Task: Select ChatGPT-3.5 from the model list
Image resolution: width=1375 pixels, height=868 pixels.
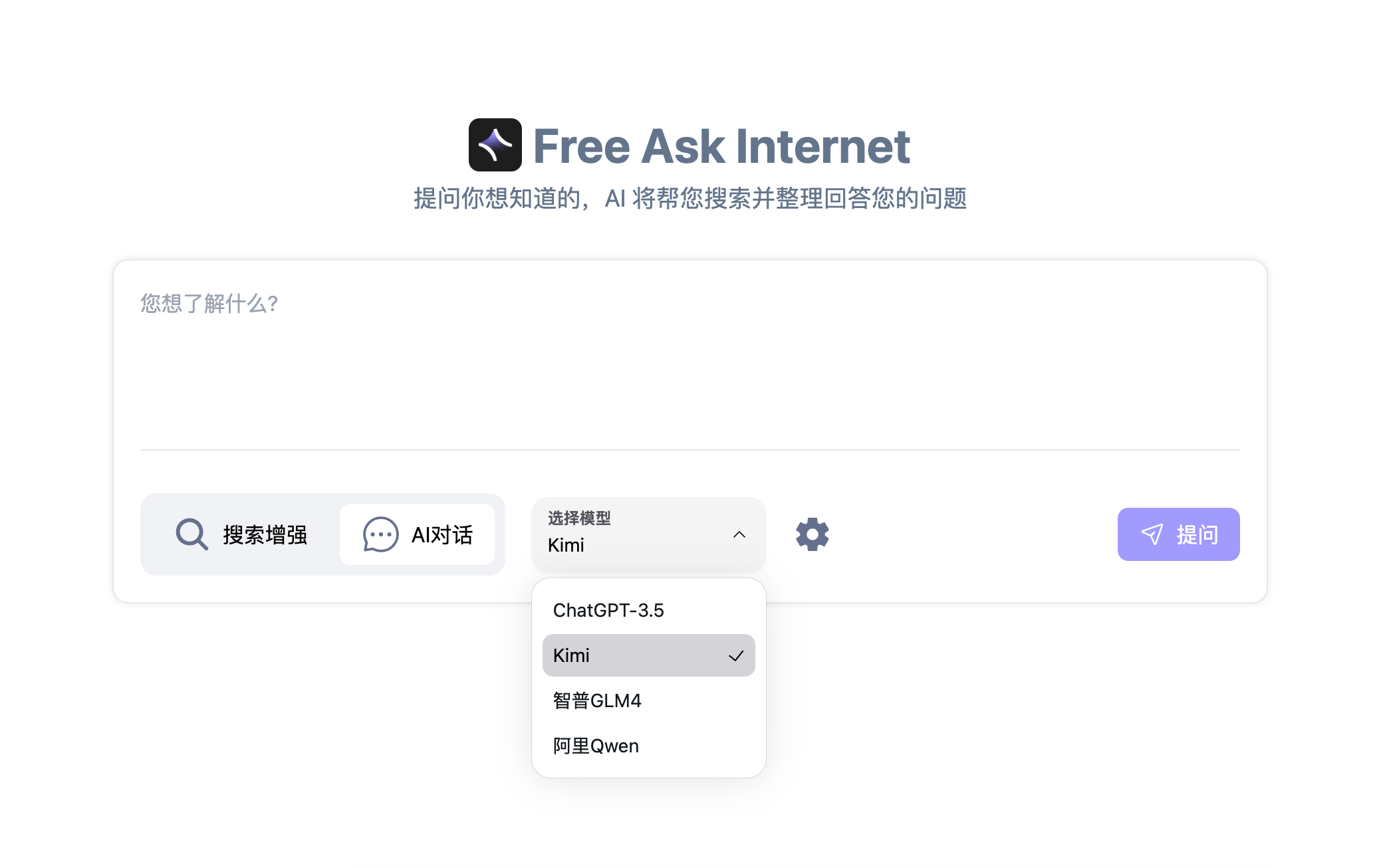Action: (608, 610)
